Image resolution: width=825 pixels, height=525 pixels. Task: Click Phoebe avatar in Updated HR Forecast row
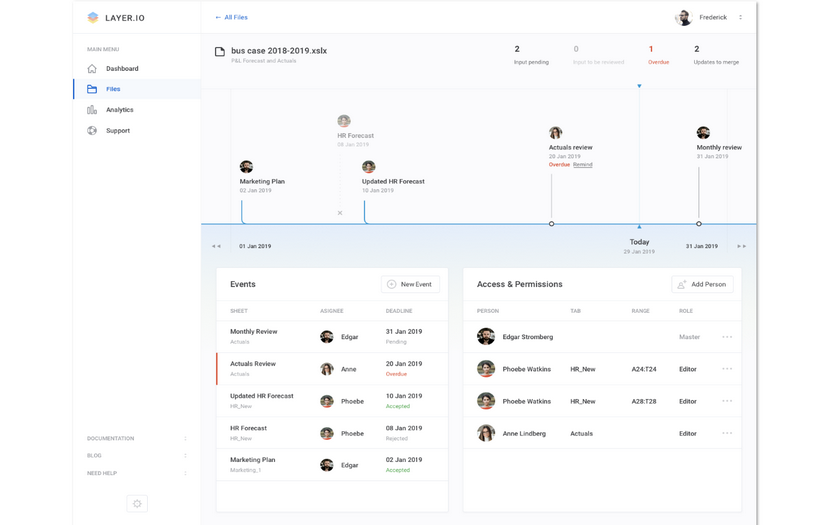(x=327, y=401)
